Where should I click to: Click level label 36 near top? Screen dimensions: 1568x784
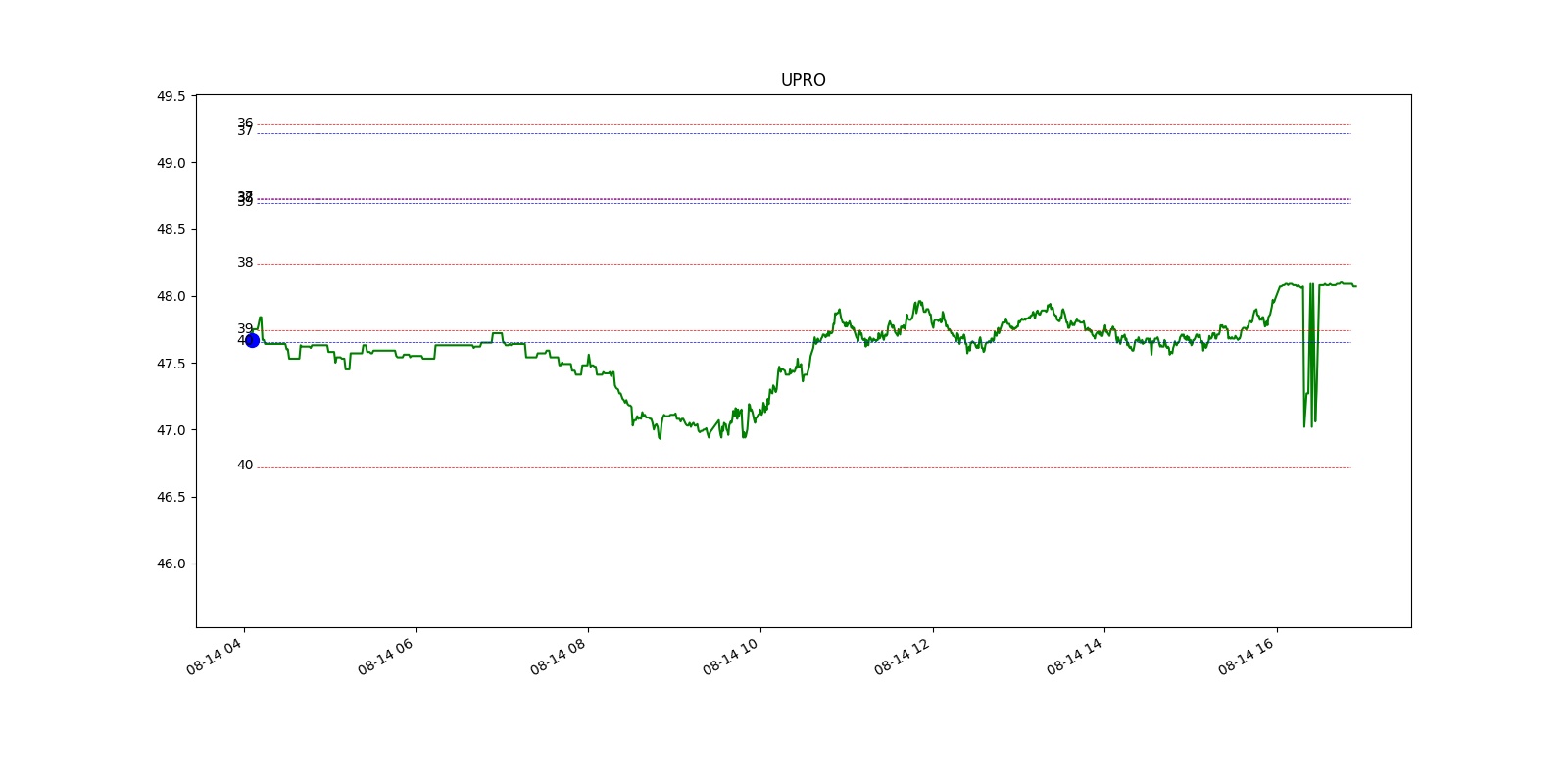click(x=245, y=122)
